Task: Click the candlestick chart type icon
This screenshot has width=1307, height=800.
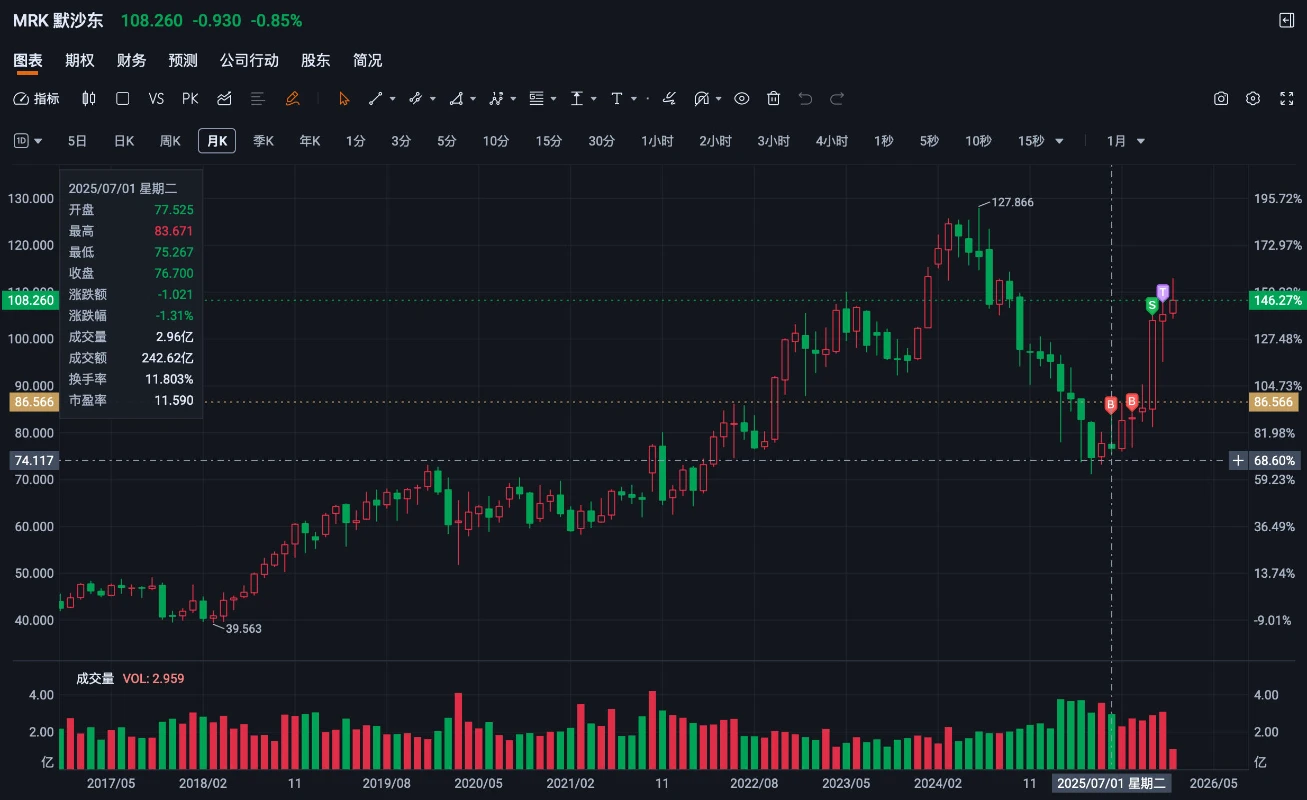Action: tap(89, 99)
